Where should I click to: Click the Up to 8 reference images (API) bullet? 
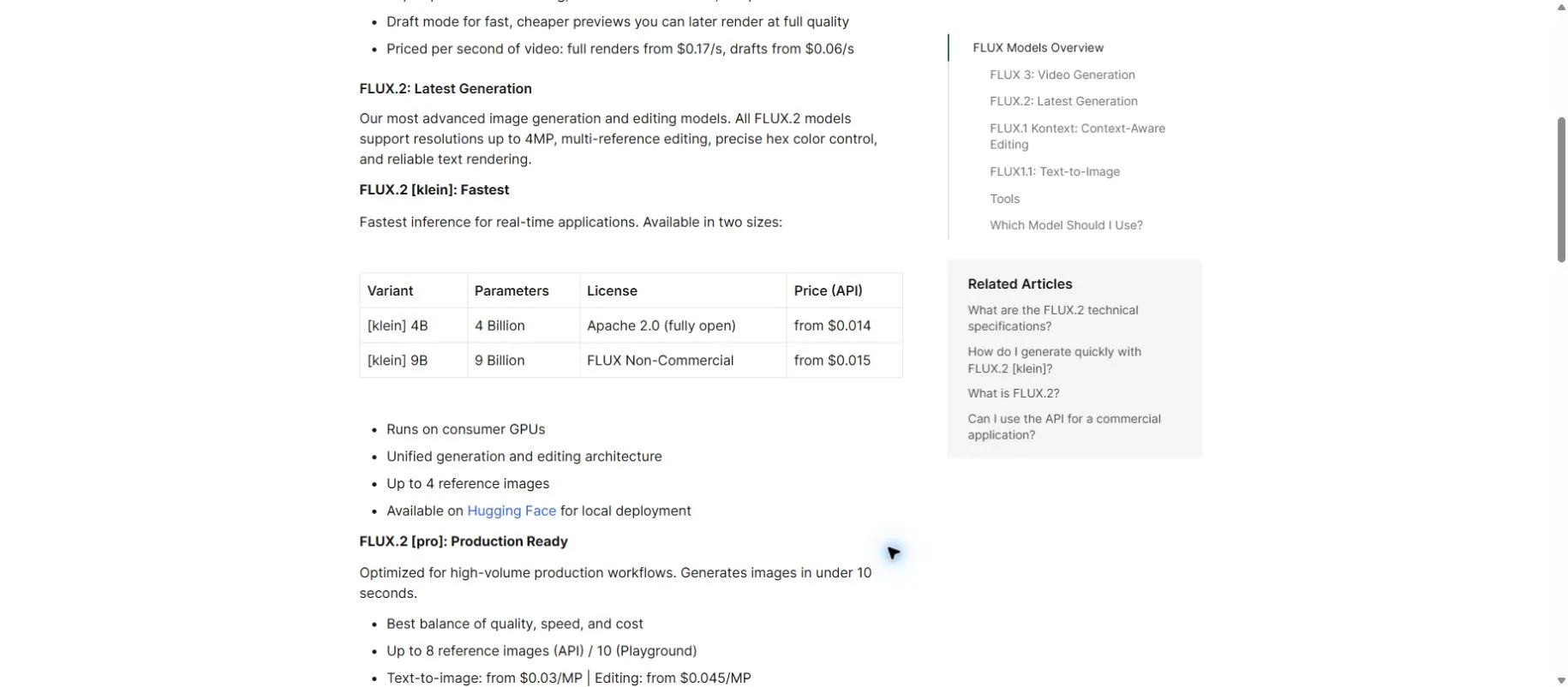[542, 651]
